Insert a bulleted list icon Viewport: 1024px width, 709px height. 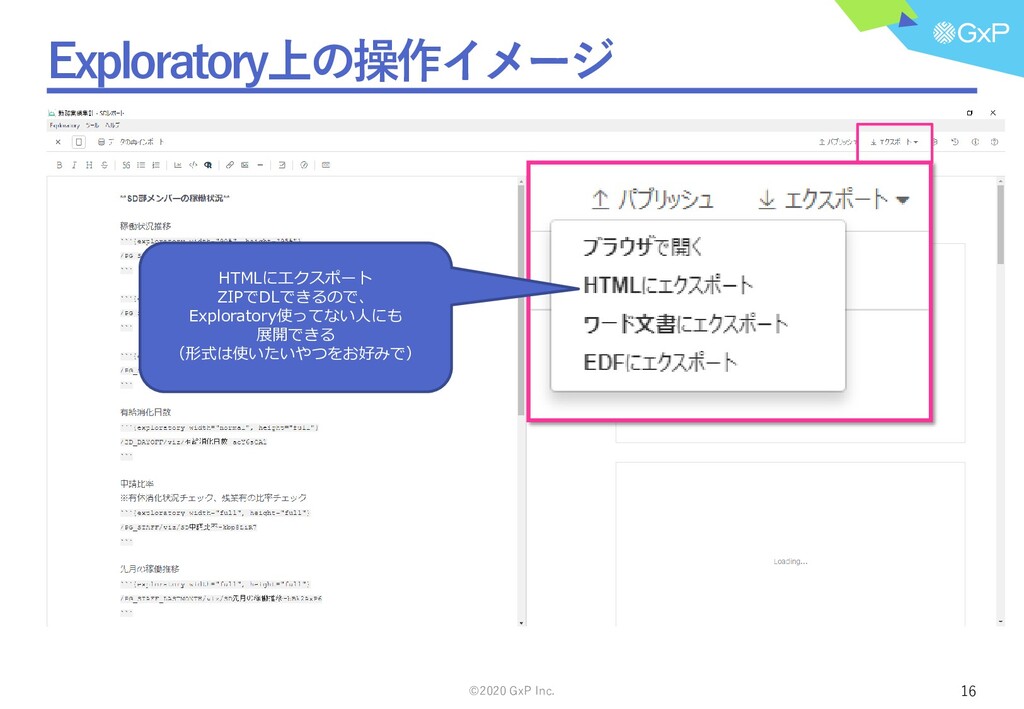coord(140,165)
